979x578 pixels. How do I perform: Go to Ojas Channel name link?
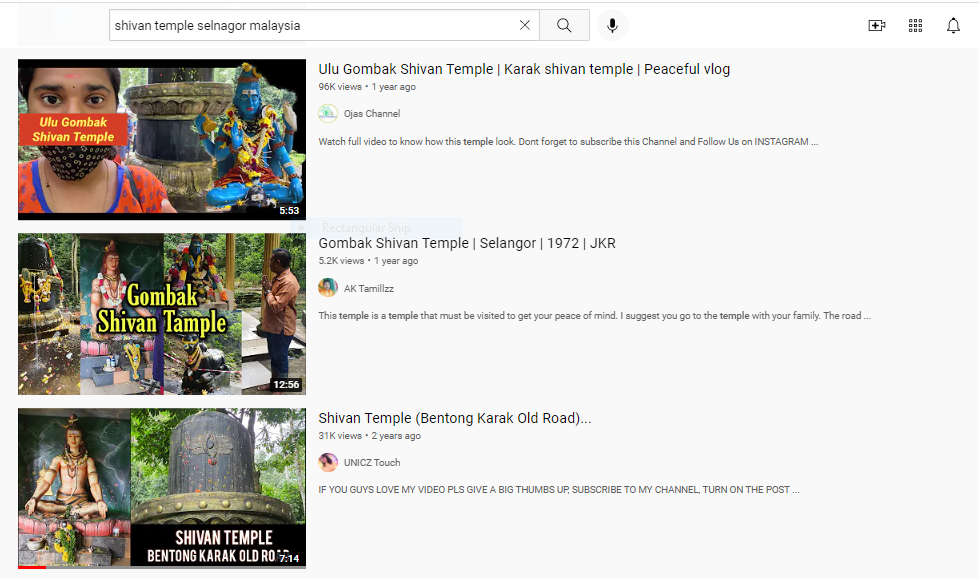[372, 114]
